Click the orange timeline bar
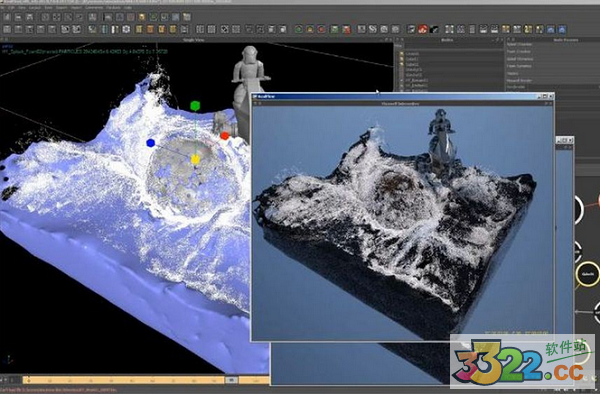The height and width of the screenshot is (394, 600). coord(146,380)
